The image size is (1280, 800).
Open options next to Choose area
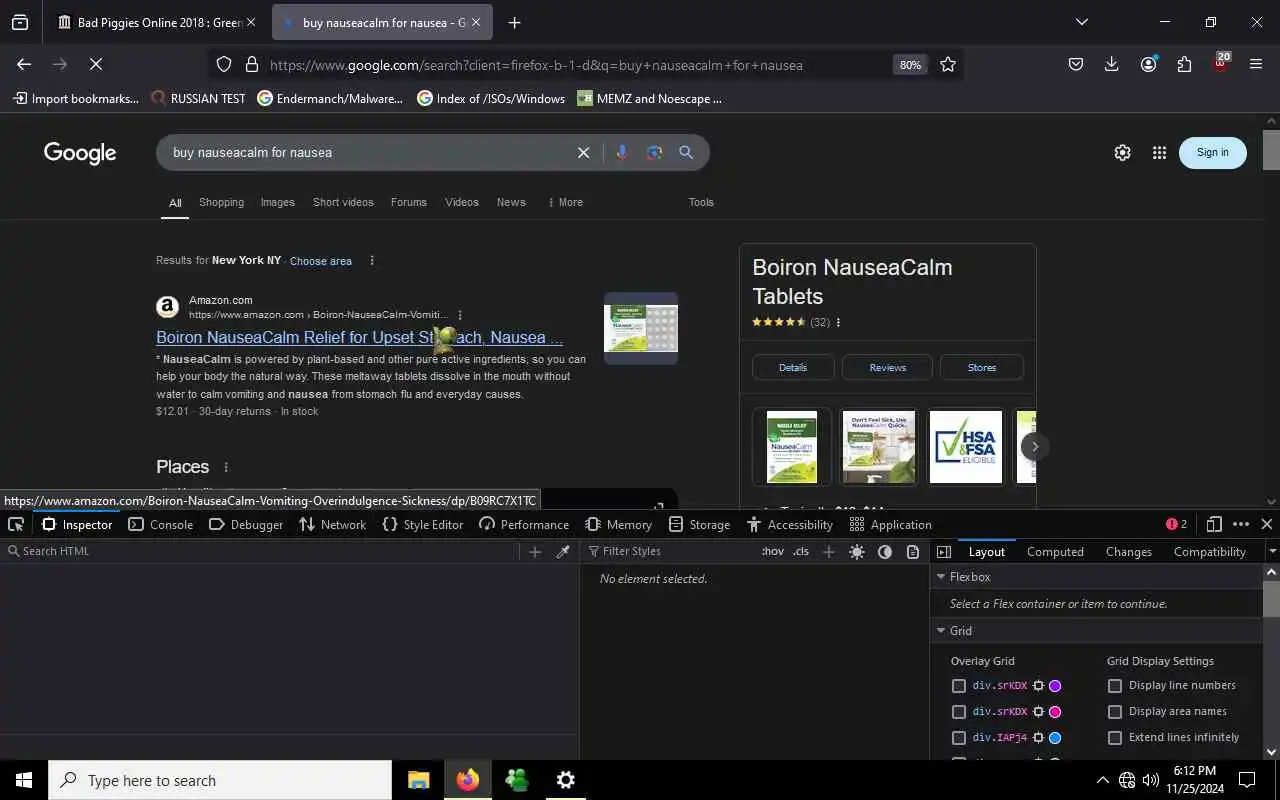click(372, 261)
